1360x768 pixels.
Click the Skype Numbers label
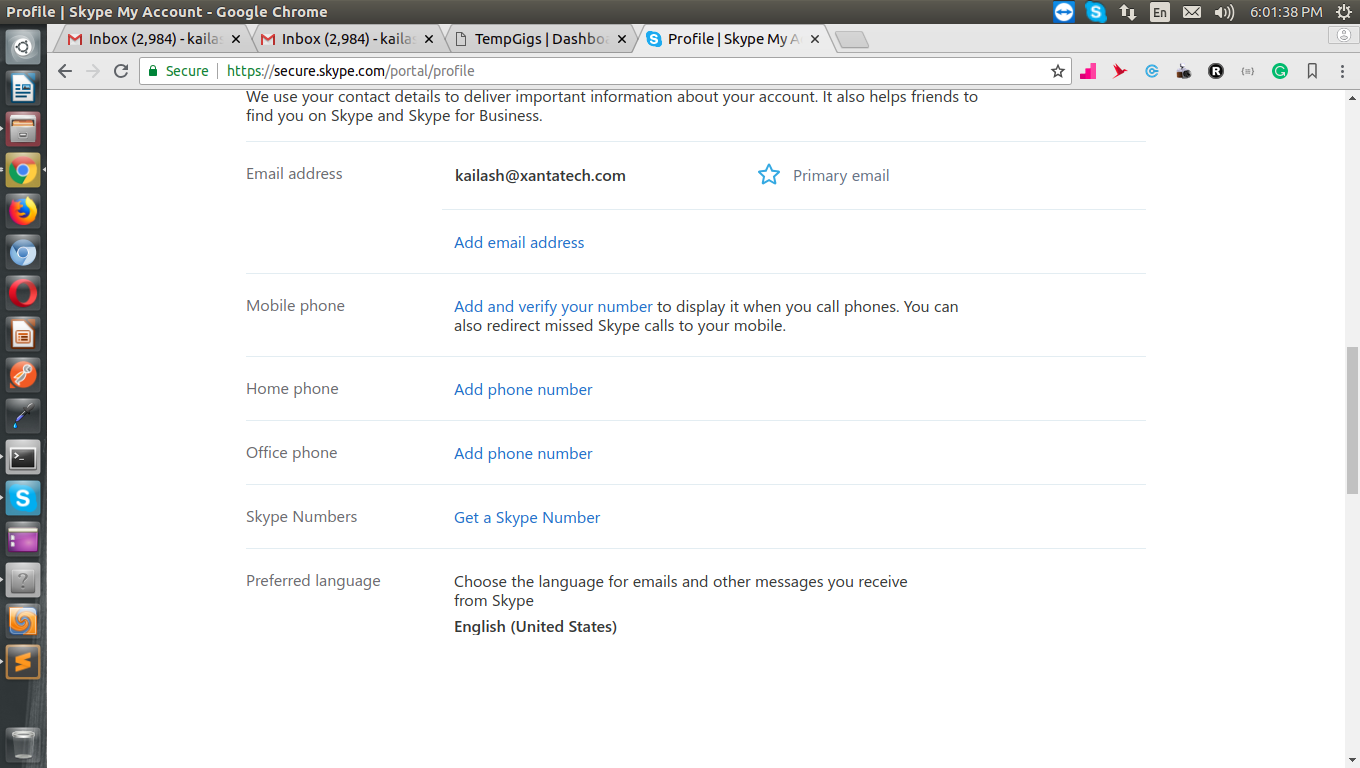pos(301,517)
